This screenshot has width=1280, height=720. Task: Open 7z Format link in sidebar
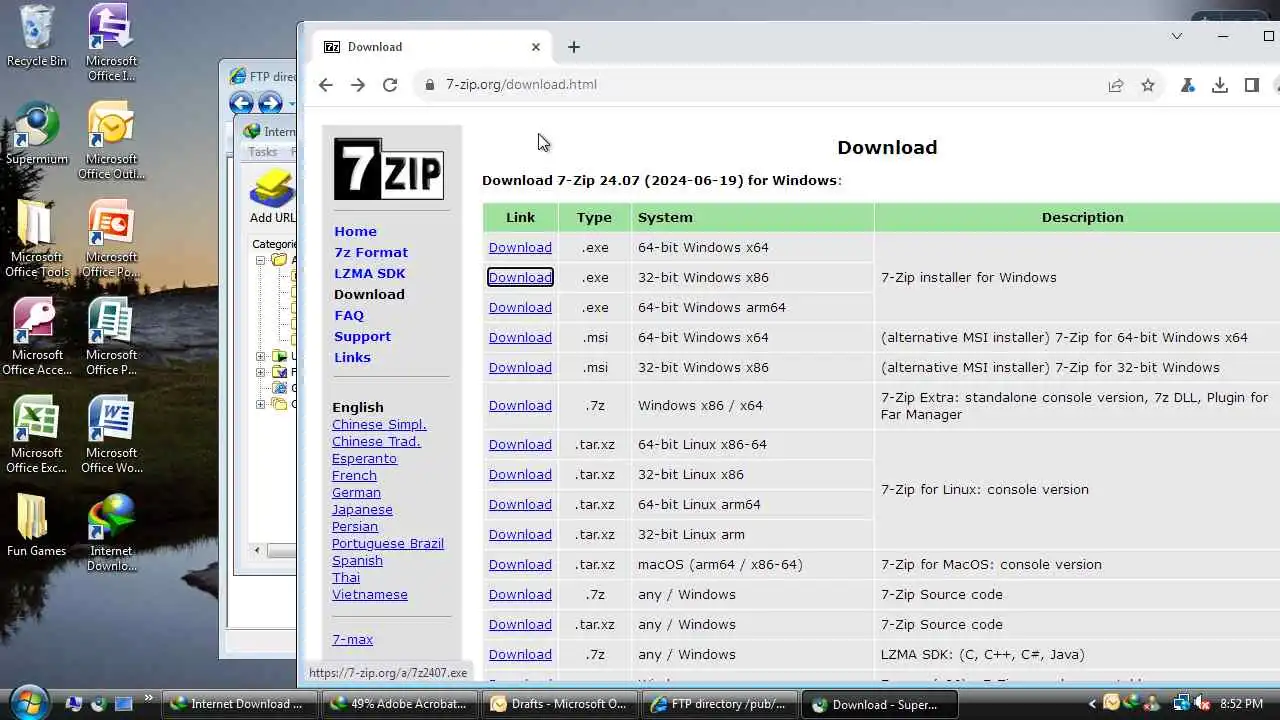point(371,252)
